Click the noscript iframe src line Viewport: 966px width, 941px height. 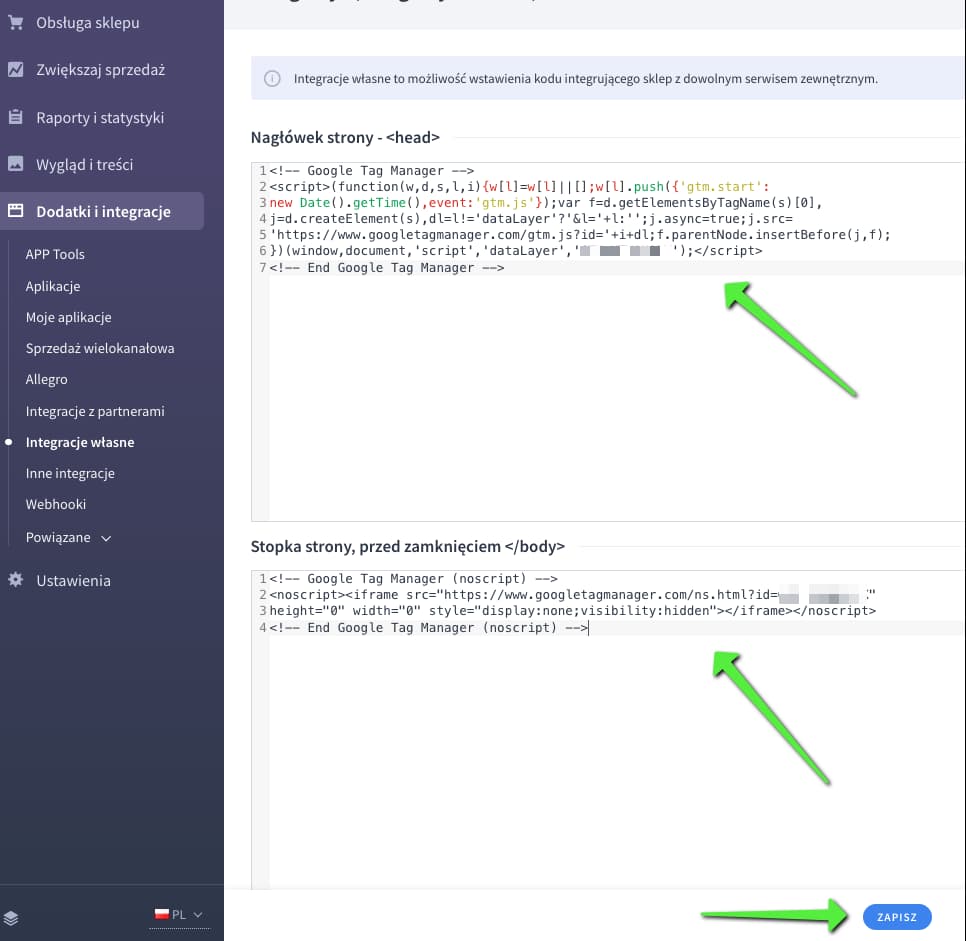coord(572,595)
